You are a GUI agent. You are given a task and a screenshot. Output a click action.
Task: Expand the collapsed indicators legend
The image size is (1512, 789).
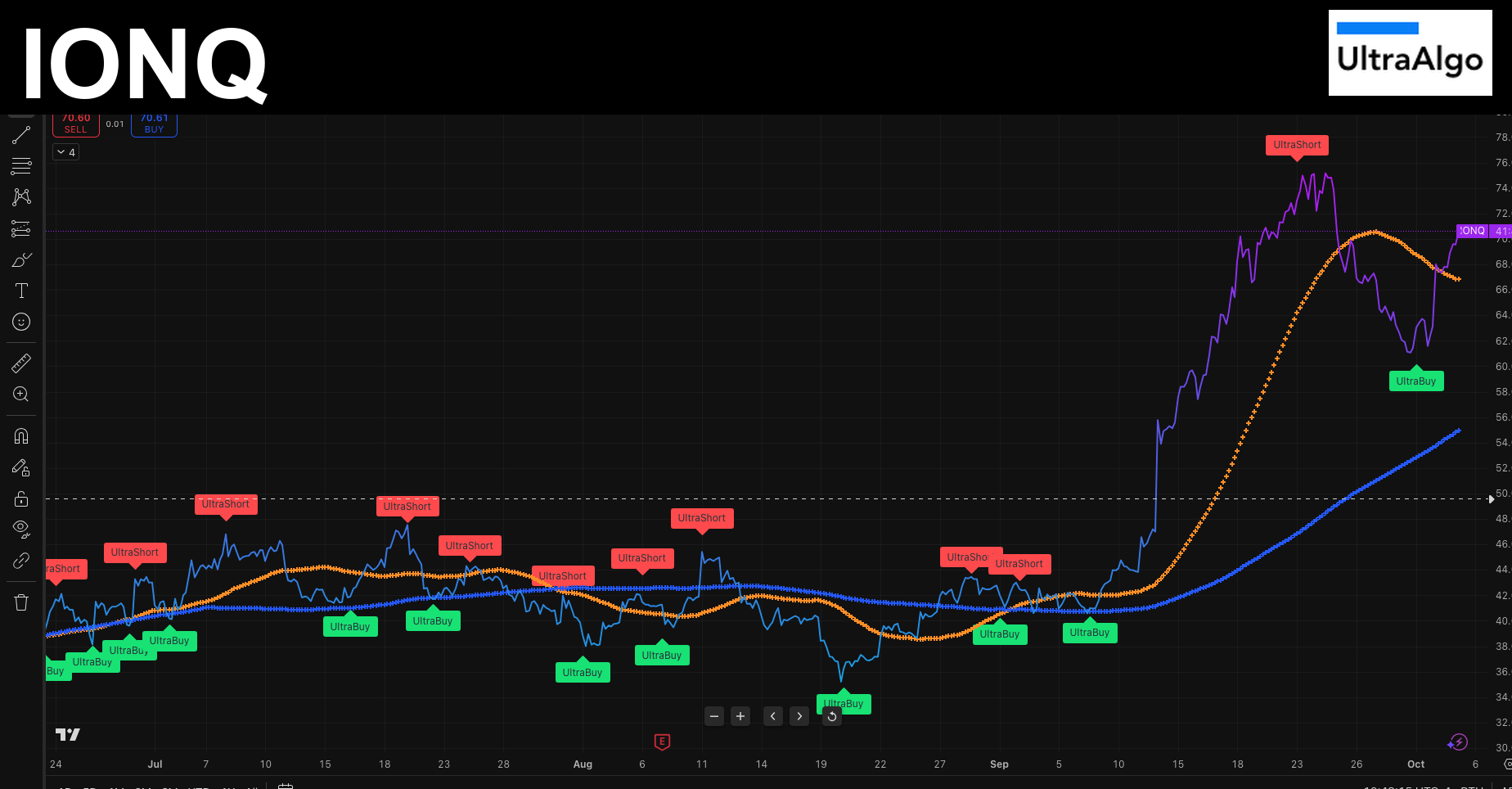[66, 152]
